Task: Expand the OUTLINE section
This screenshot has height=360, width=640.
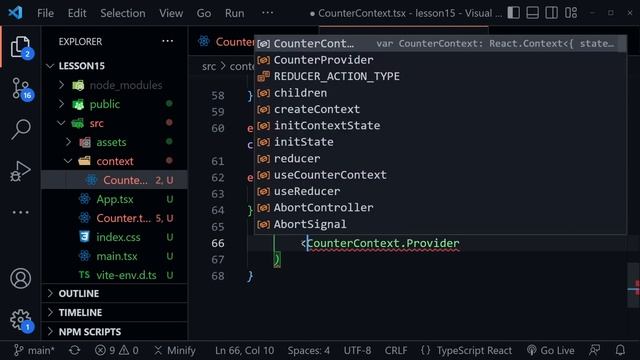Action: coord(114,293)
